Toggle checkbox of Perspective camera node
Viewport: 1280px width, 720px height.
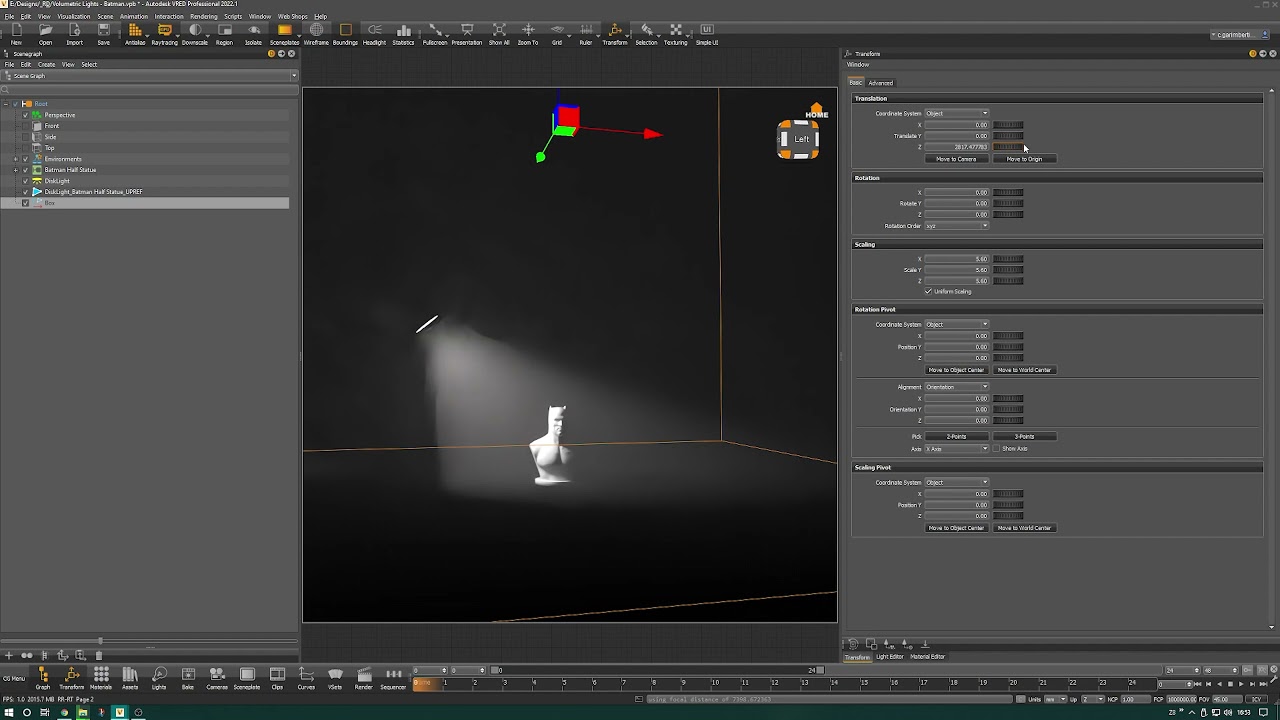click(x=25, y=115)
